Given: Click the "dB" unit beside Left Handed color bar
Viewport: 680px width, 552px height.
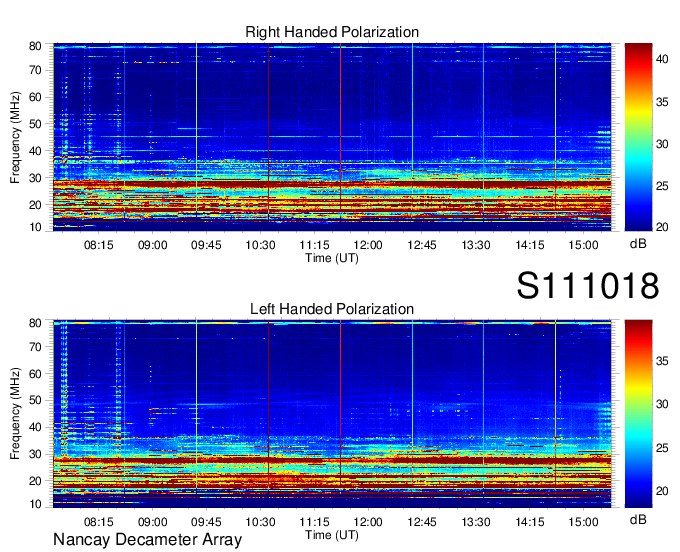Looking at the screenshot, I should pyautogui.click(x=638, y=519).
